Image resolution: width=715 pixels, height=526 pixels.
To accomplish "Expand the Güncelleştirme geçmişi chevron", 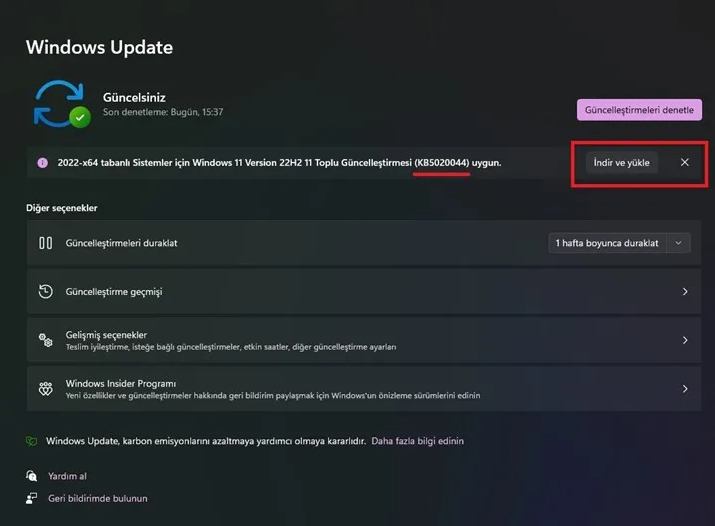I will click(685, 292).
